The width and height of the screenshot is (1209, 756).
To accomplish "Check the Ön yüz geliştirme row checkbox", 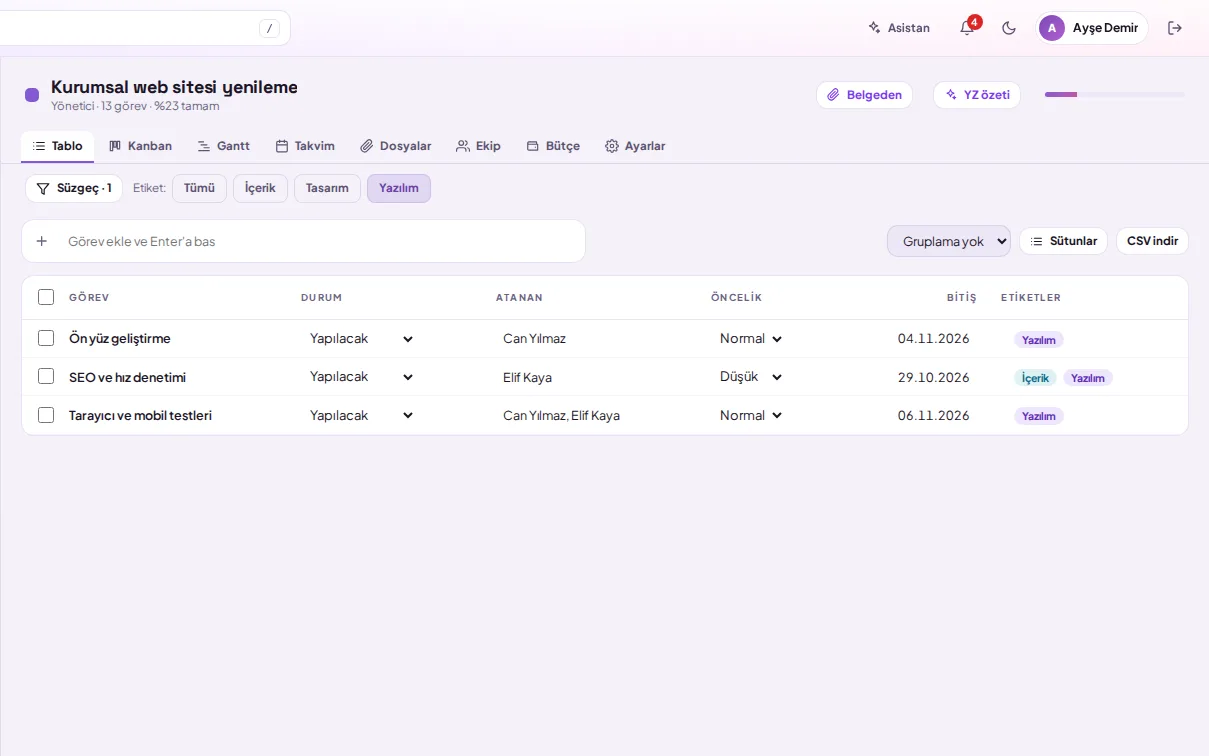I will pyautogui.click(x=46, y=338).
